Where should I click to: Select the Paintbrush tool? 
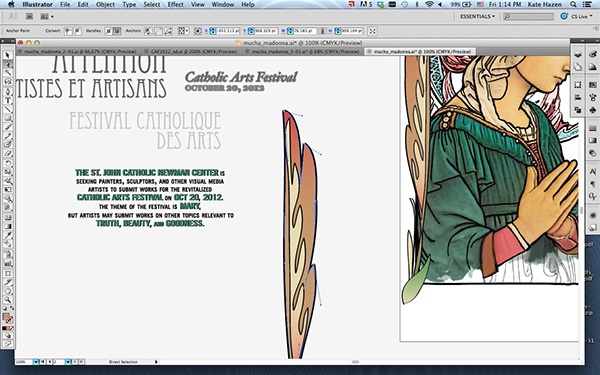point(8,127)
